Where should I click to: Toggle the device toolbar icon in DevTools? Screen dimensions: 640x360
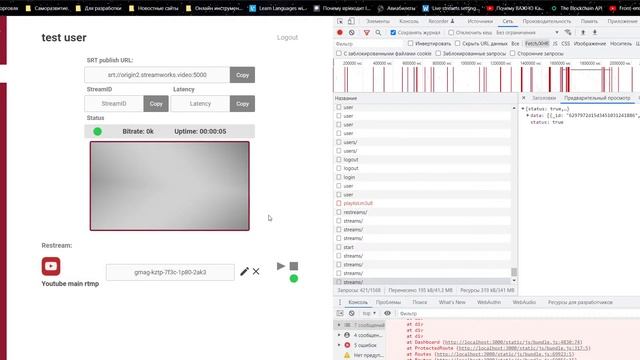pos(351,21)
